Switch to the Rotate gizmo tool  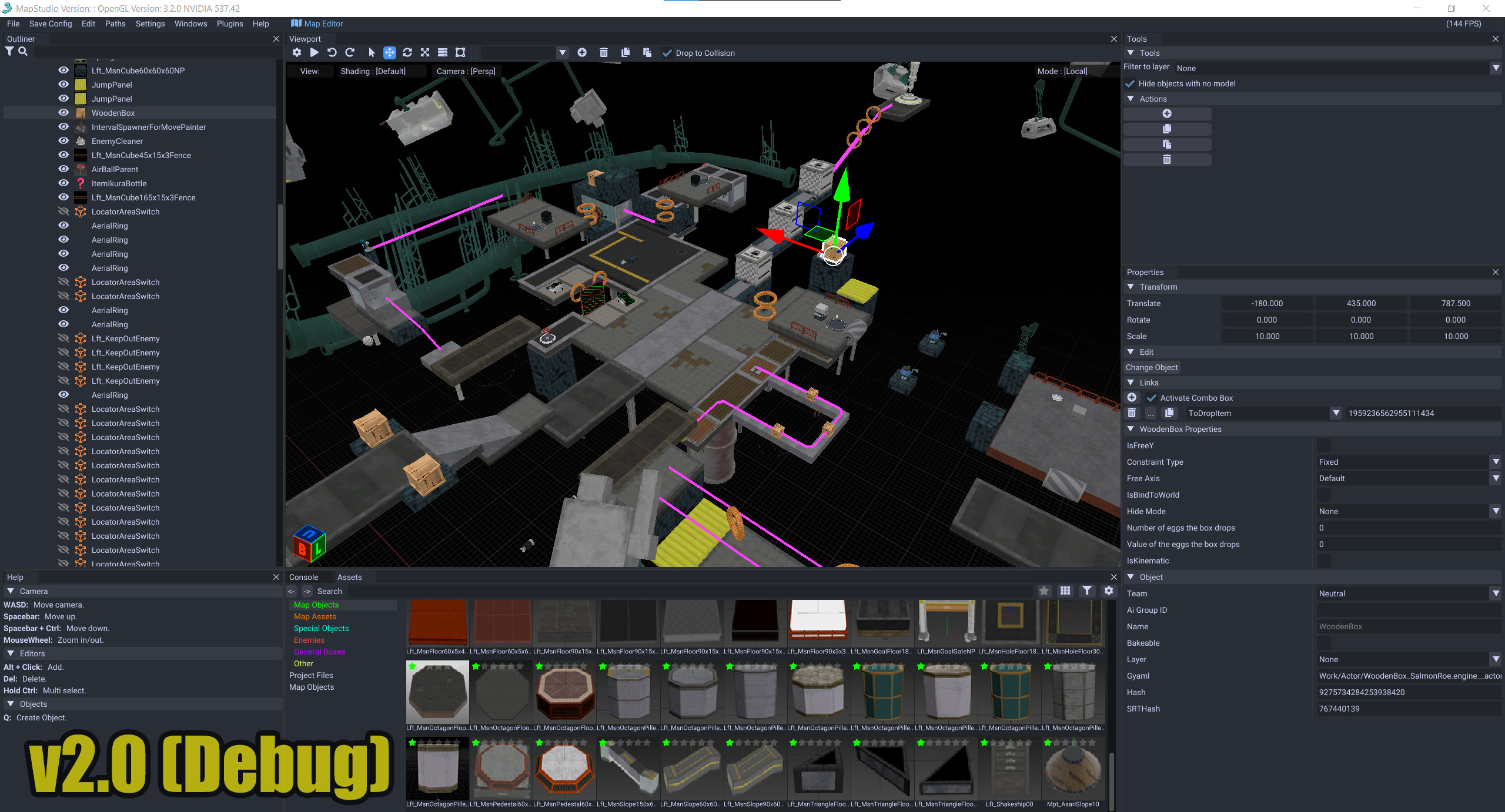tap(407, 52)
